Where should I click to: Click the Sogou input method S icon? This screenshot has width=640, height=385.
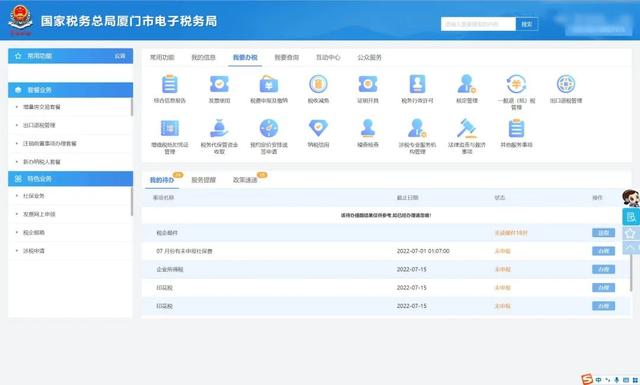(x=587, y=379)
